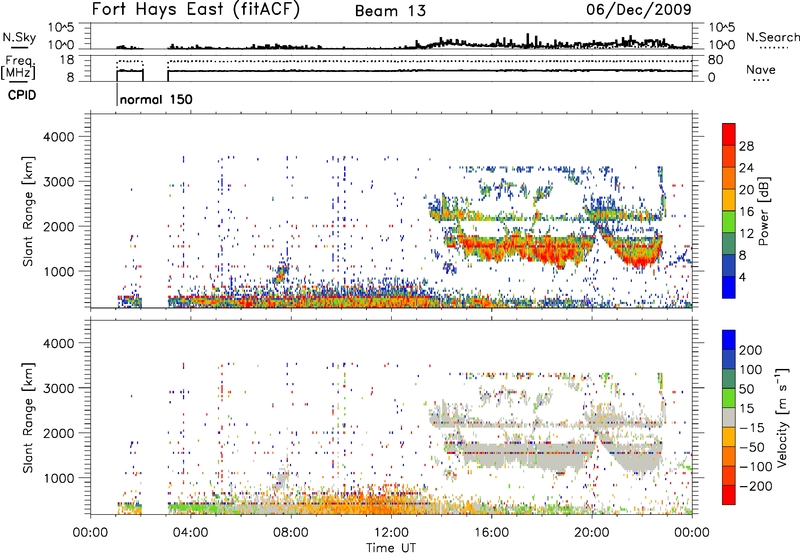Click the 'N.Search' legend label
800x554 pixels.
tap(772, 37)
